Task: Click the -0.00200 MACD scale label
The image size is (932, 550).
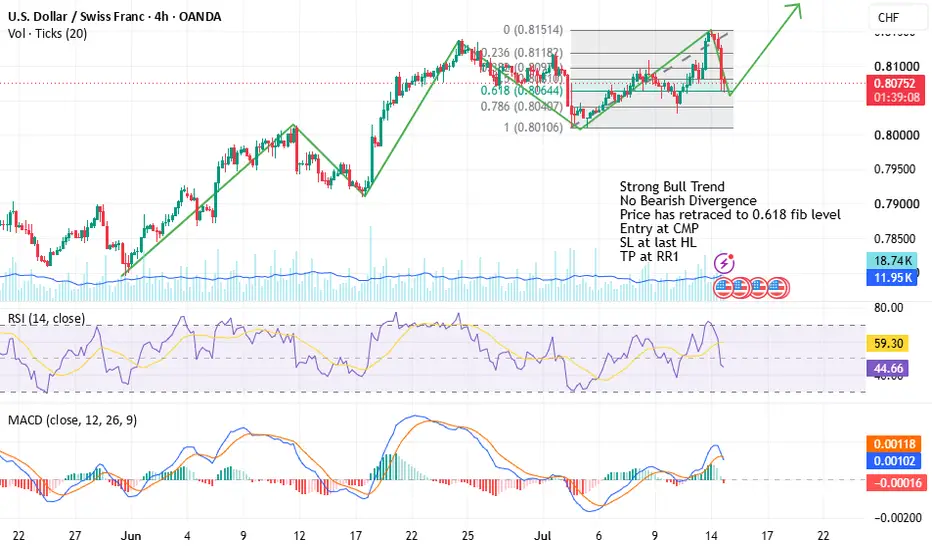Action: click(x=898, y=517)
